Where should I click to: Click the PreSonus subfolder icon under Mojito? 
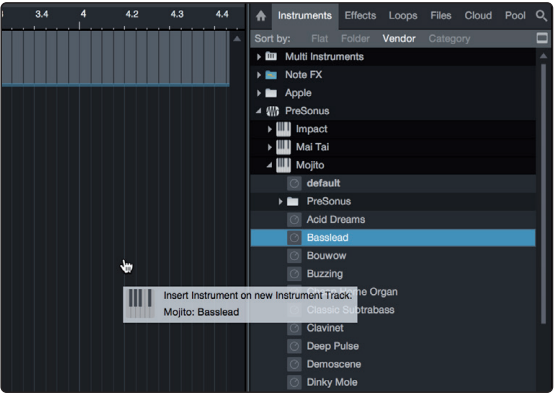(x=293, y=201)
